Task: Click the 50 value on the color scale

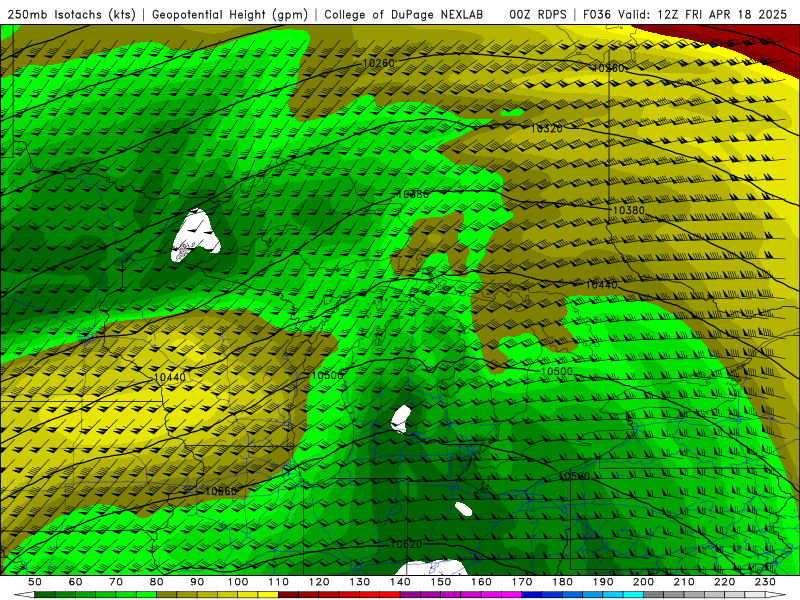Action: click(34, 582)
